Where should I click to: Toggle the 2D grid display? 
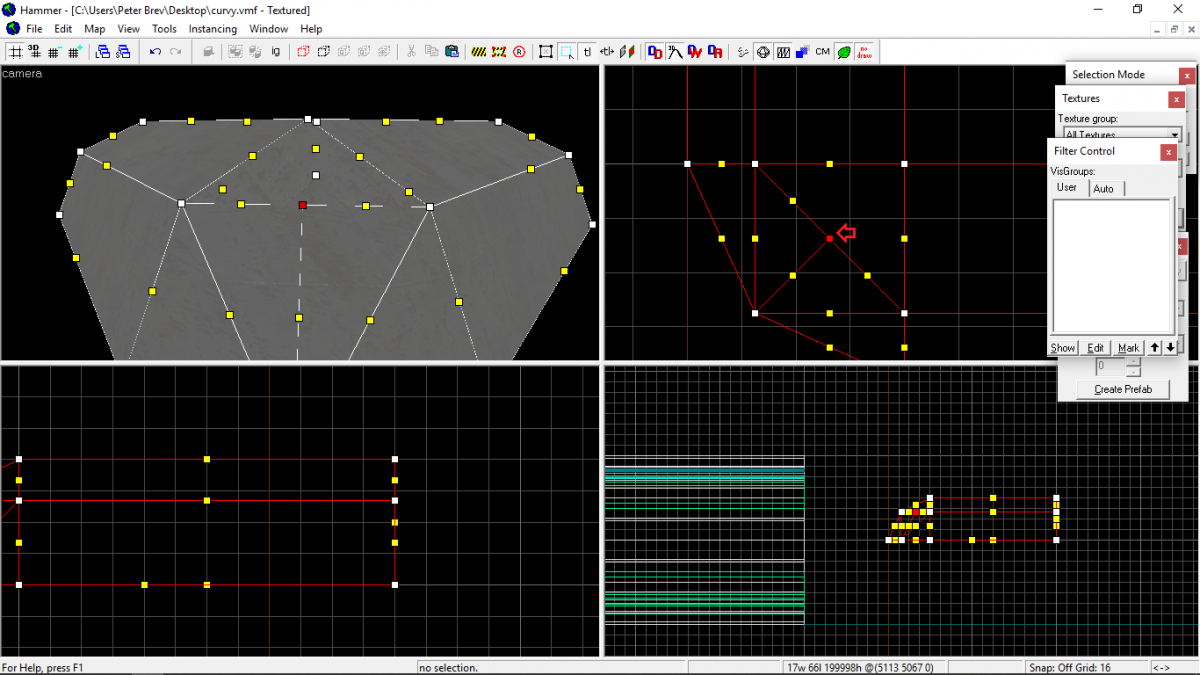point(15,51)
